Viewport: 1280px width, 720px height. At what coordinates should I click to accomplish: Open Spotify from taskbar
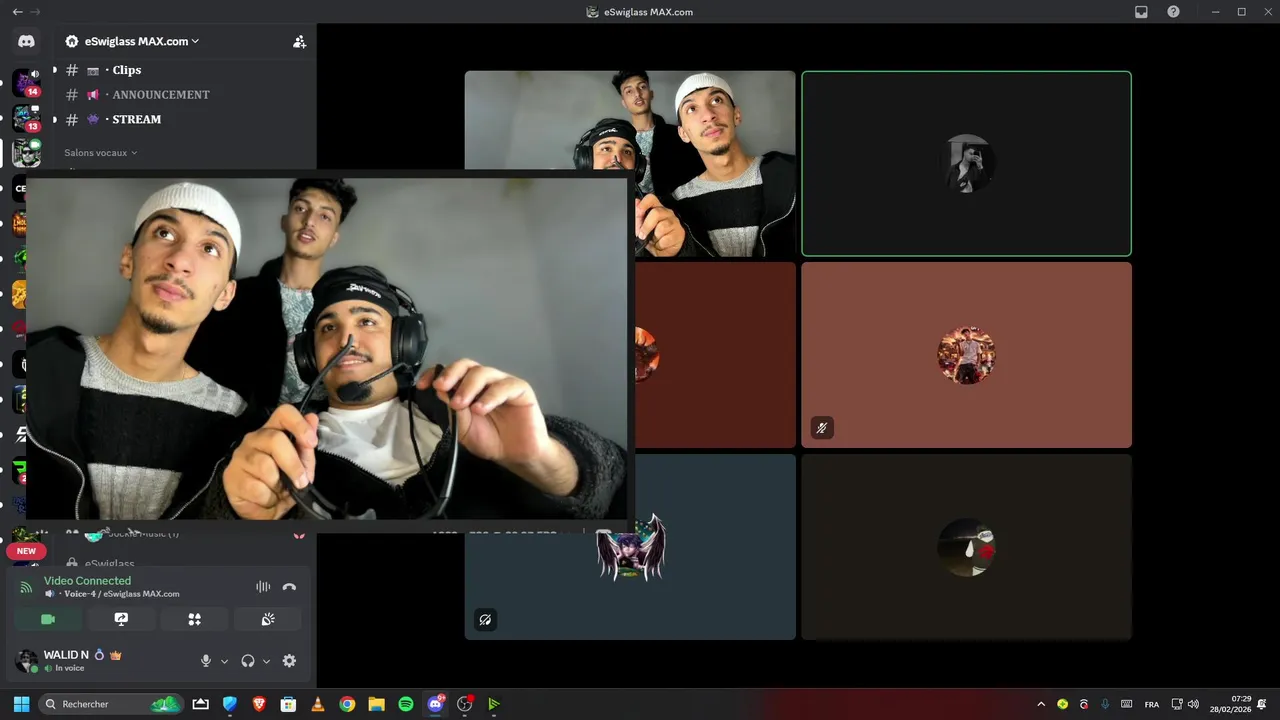tap(406, 704)
